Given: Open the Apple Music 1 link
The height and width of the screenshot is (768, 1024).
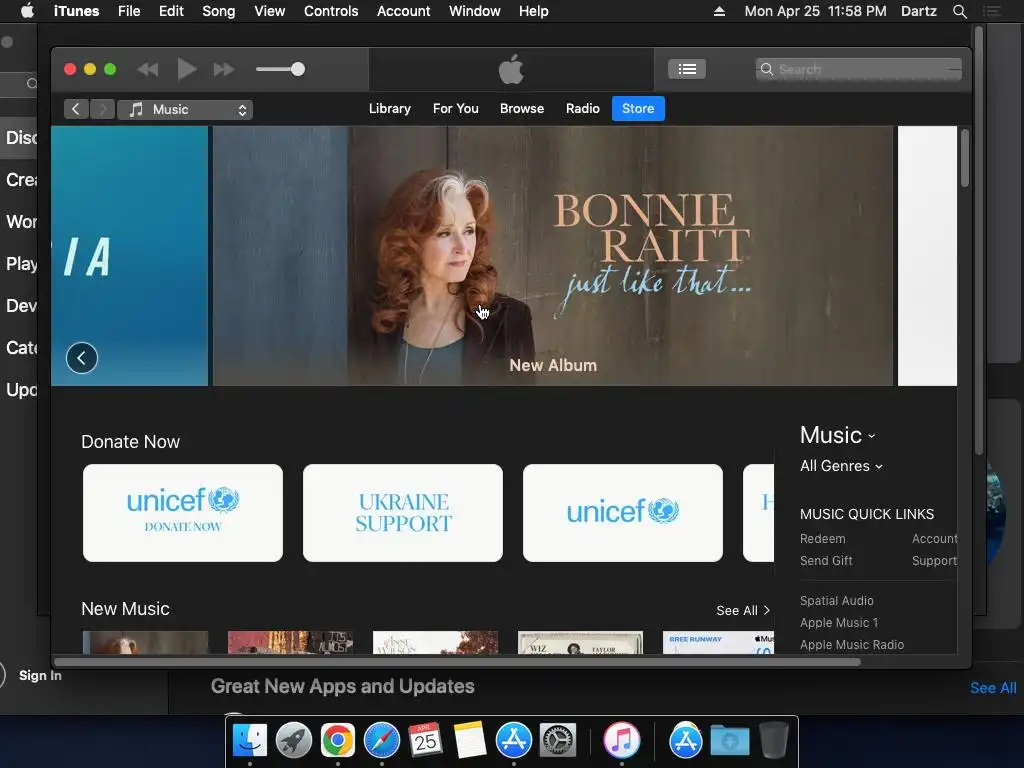Looking at the screenshot, I should pyautogui.click(x=839, y=622).
